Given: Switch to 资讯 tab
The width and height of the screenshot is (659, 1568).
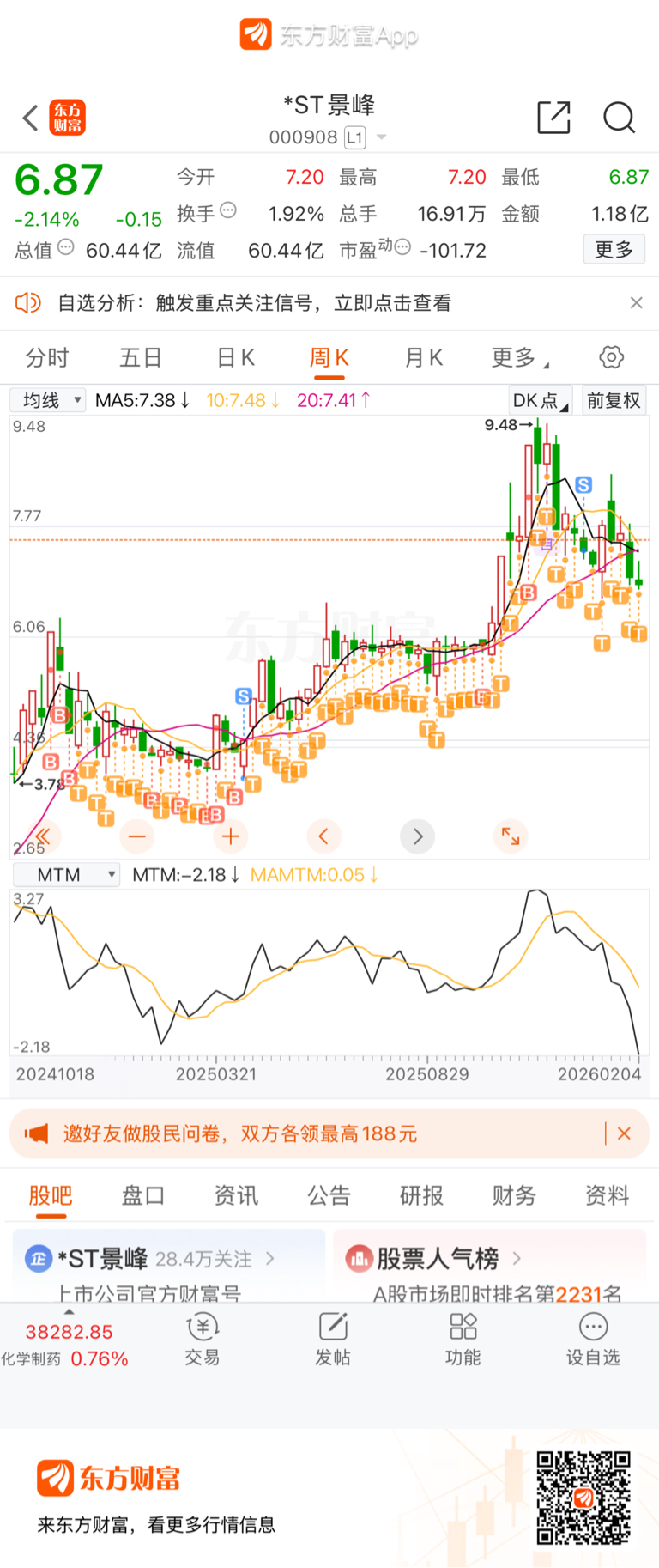Looking at the screenshot, I should [236, 1195].
